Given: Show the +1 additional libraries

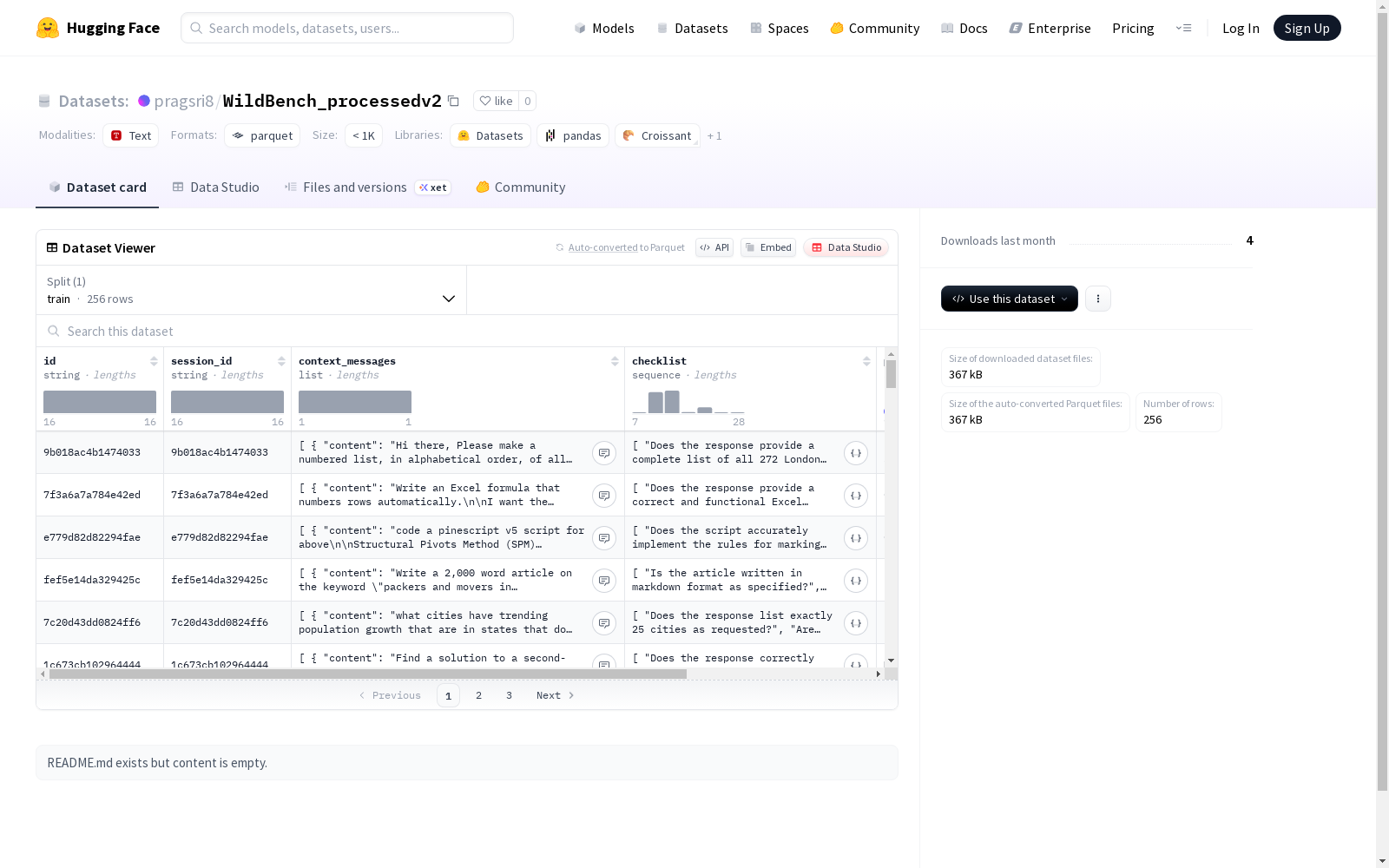Looking at the screenshot, I should pyautogui.click(x=714, y=135).
